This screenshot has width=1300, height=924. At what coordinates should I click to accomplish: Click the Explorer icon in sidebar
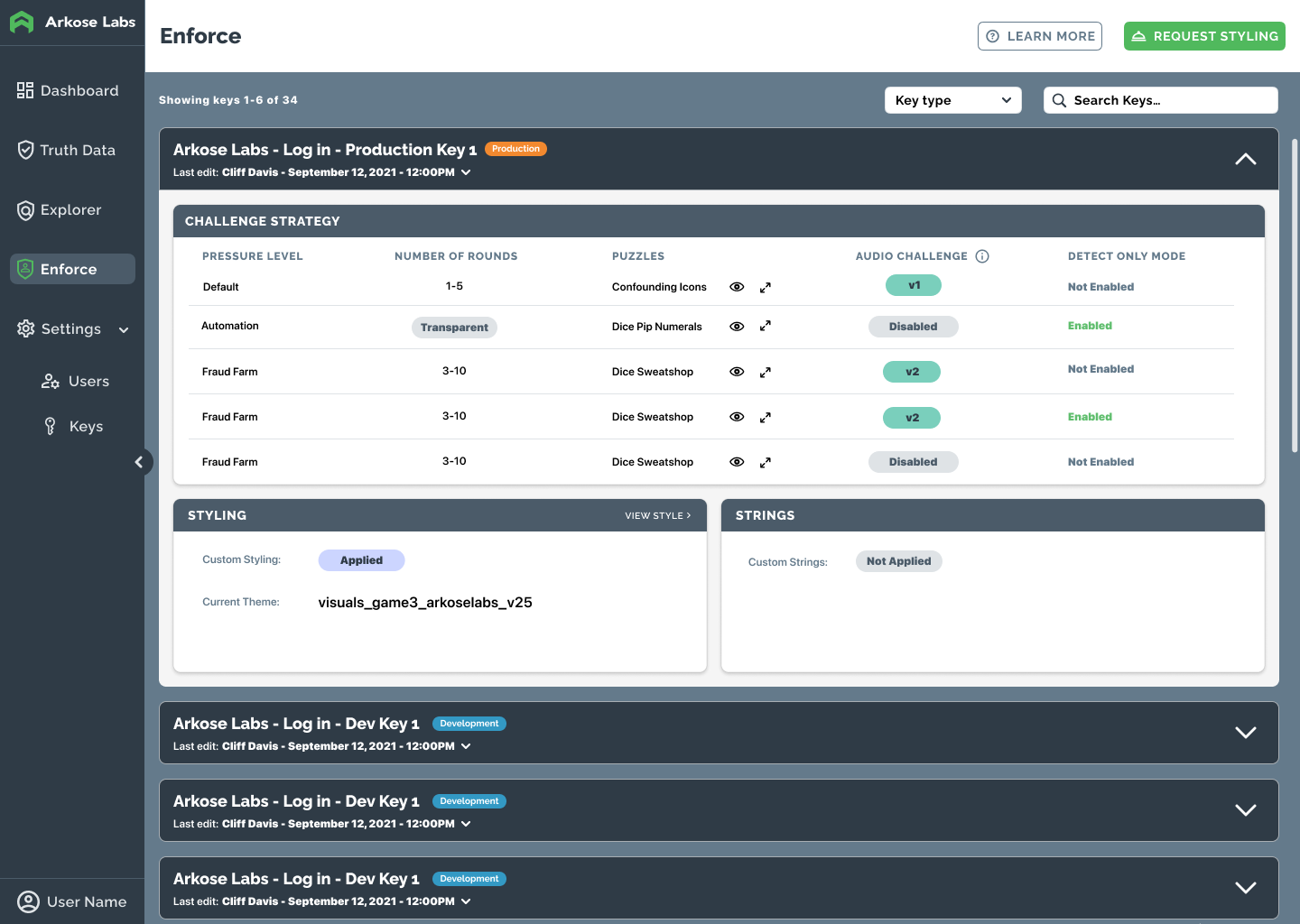(25, 210)
